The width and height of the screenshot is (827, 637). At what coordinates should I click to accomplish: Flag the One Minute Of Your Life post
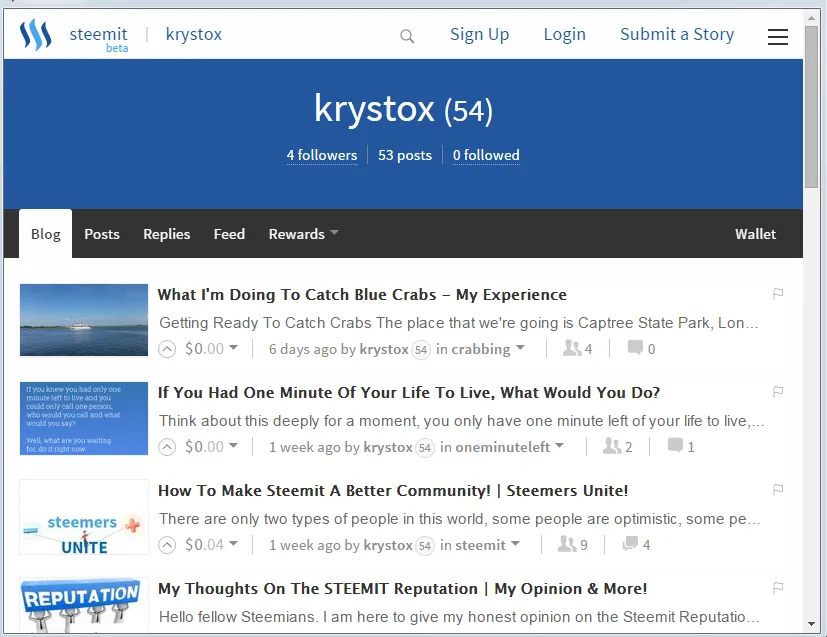coord(778,392)
